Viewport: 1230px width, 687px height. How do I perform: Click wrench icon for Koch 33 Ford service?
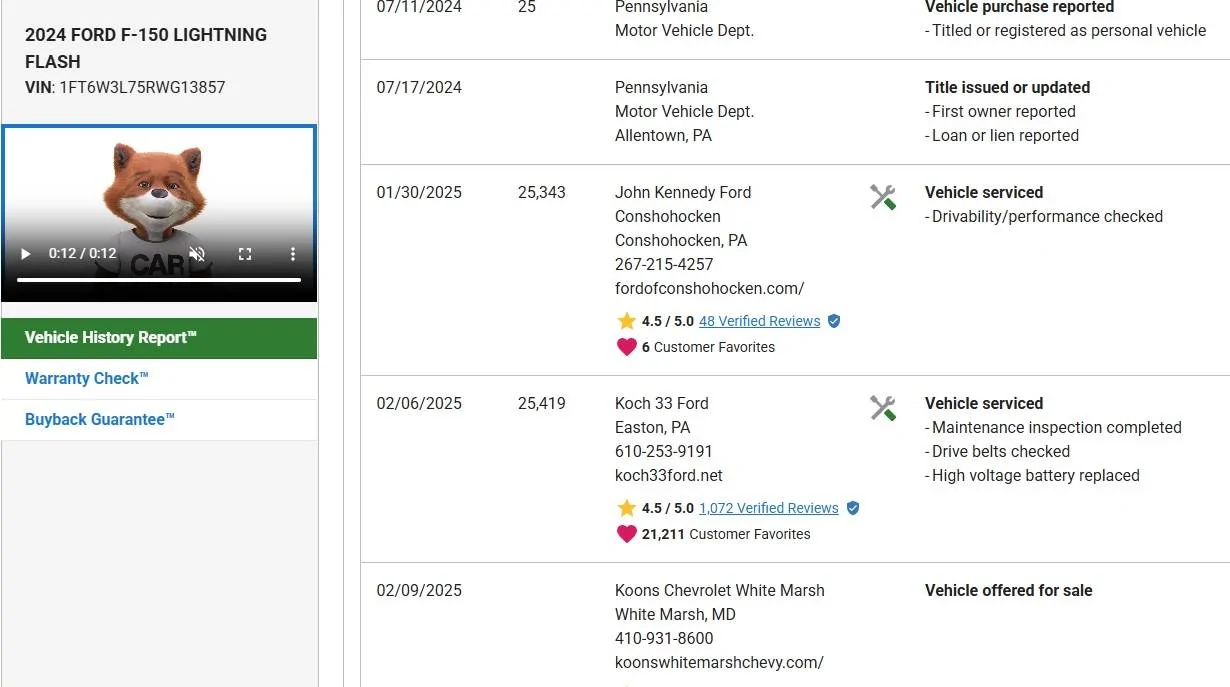882,408
